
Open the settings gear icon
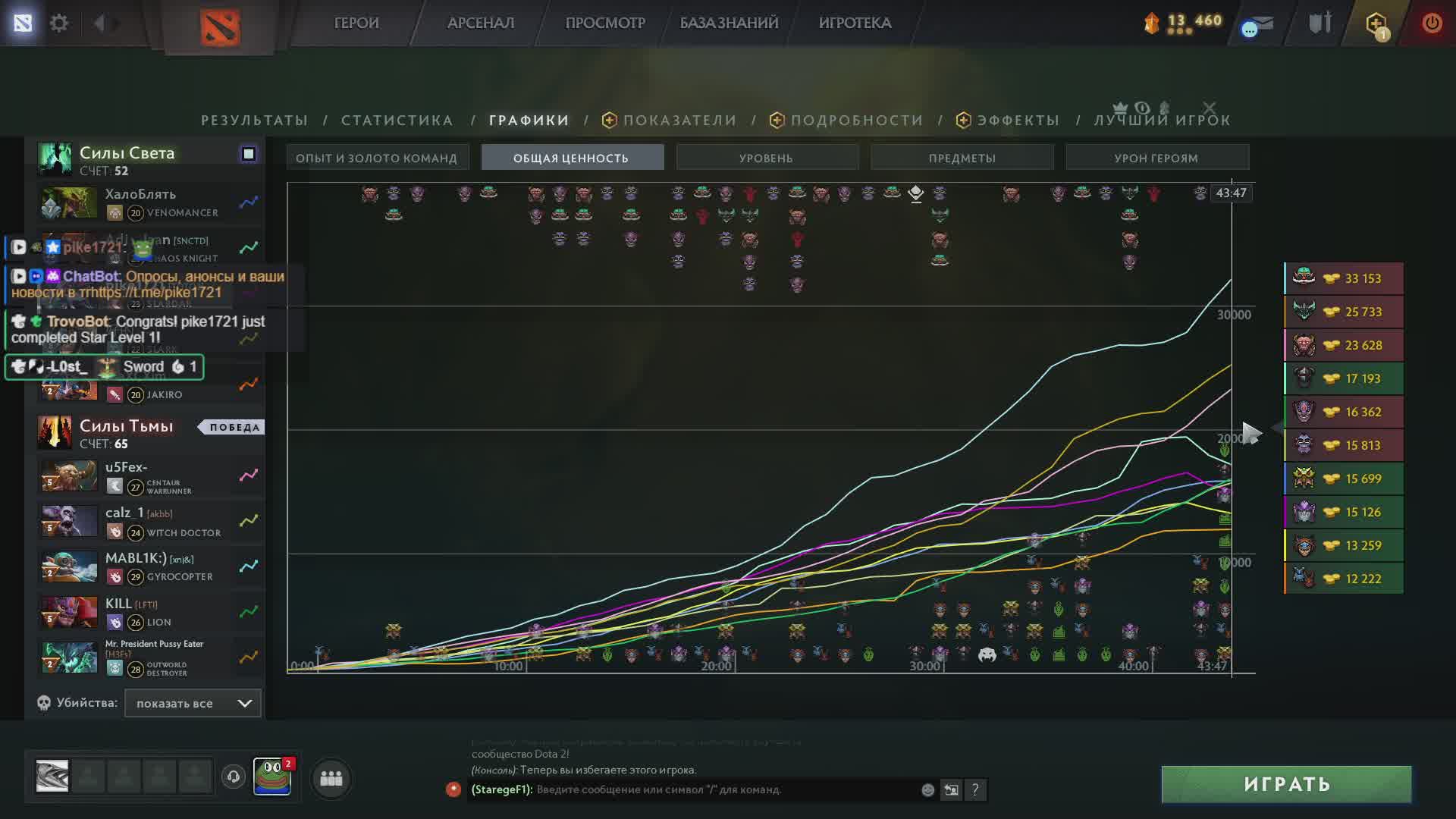coord(59,23)
